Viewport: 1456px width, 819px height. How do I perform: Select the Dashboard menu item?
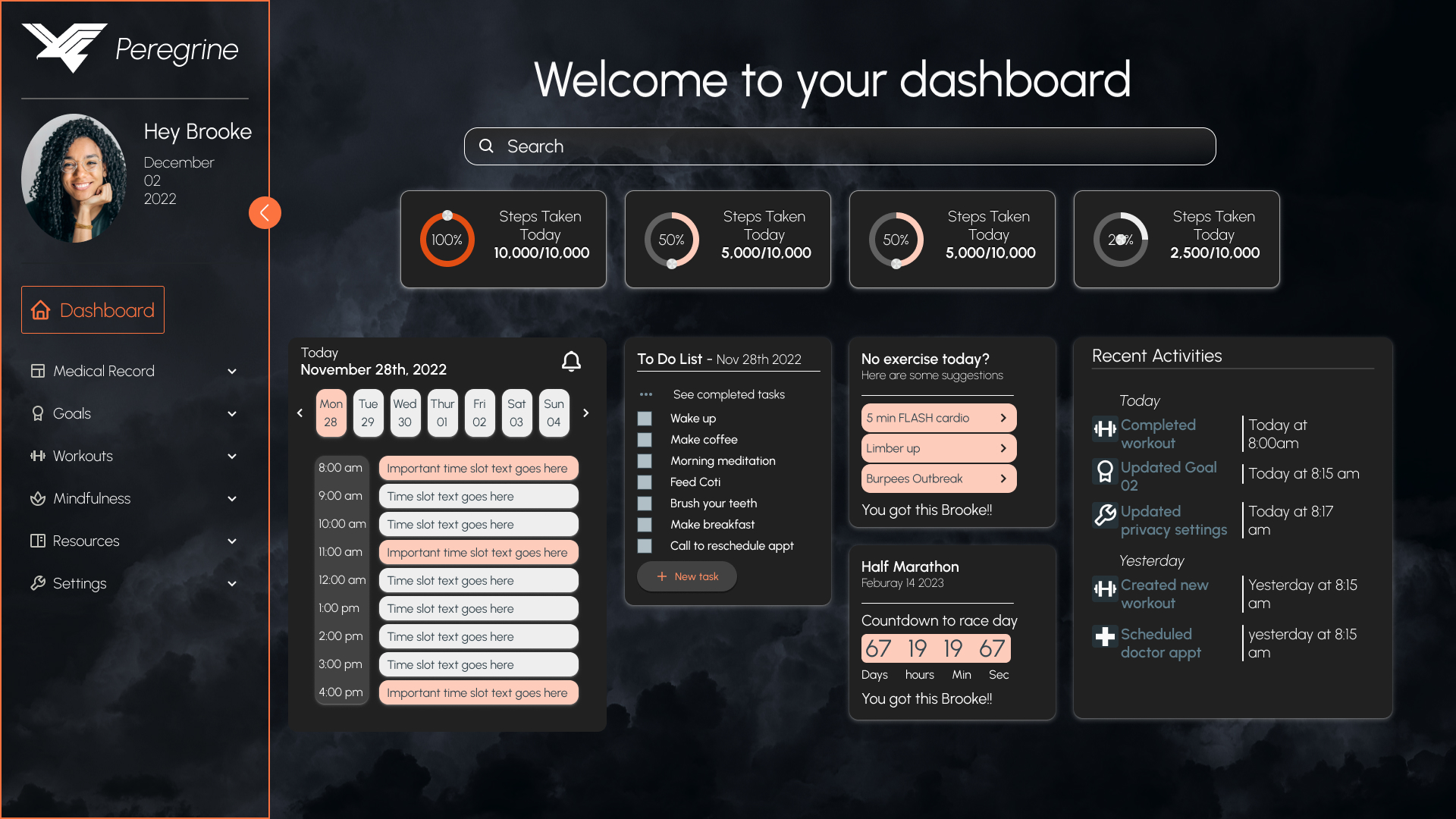(x=92, y=309)
